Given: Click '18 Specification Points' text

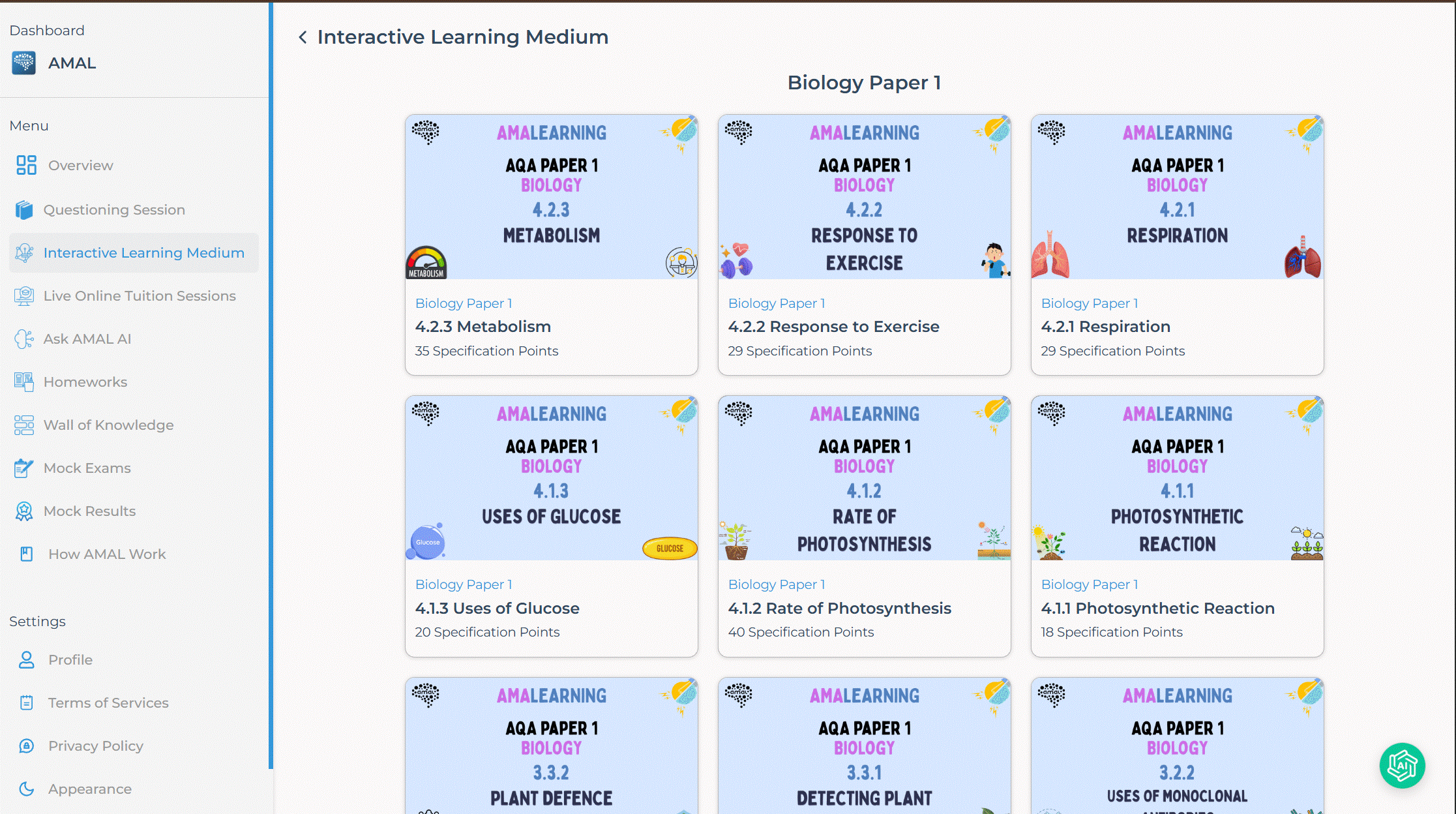Looking at the screenshot, I should pos(1112,632).
